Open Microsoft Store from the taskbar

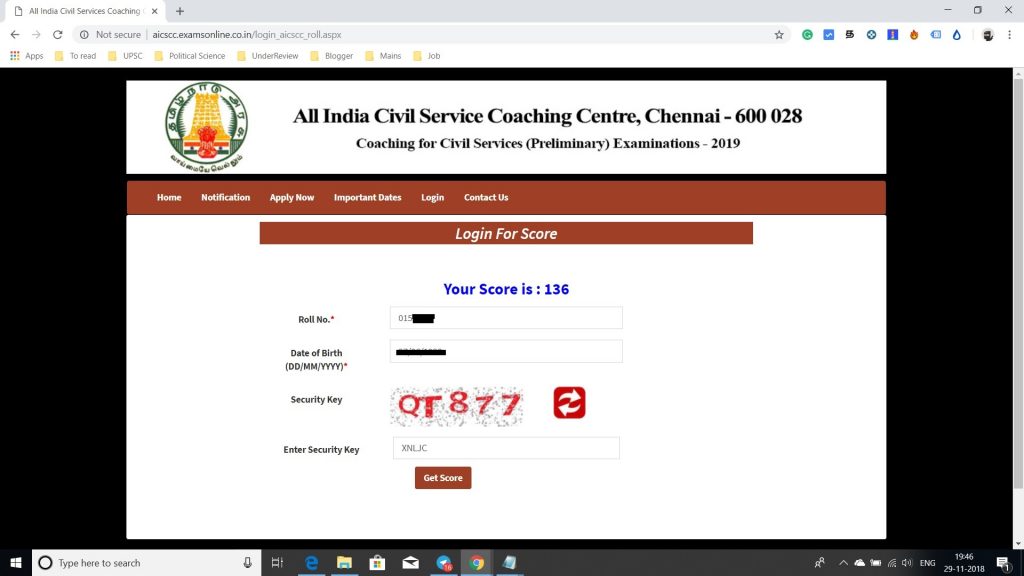pyautogui.click(x=377, y=563)
